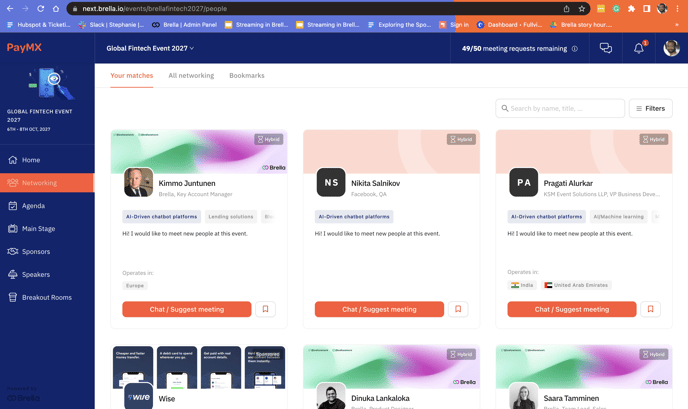Screen dimensions: 688x409
Task: Click the AI/Machine learning tag on Pragati's card
Action: [x=619, y=216]
